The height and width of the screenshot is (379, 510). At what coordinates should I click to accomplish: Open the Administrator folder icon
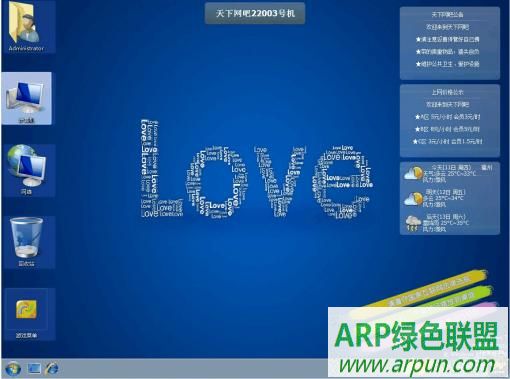coord(26,27)
